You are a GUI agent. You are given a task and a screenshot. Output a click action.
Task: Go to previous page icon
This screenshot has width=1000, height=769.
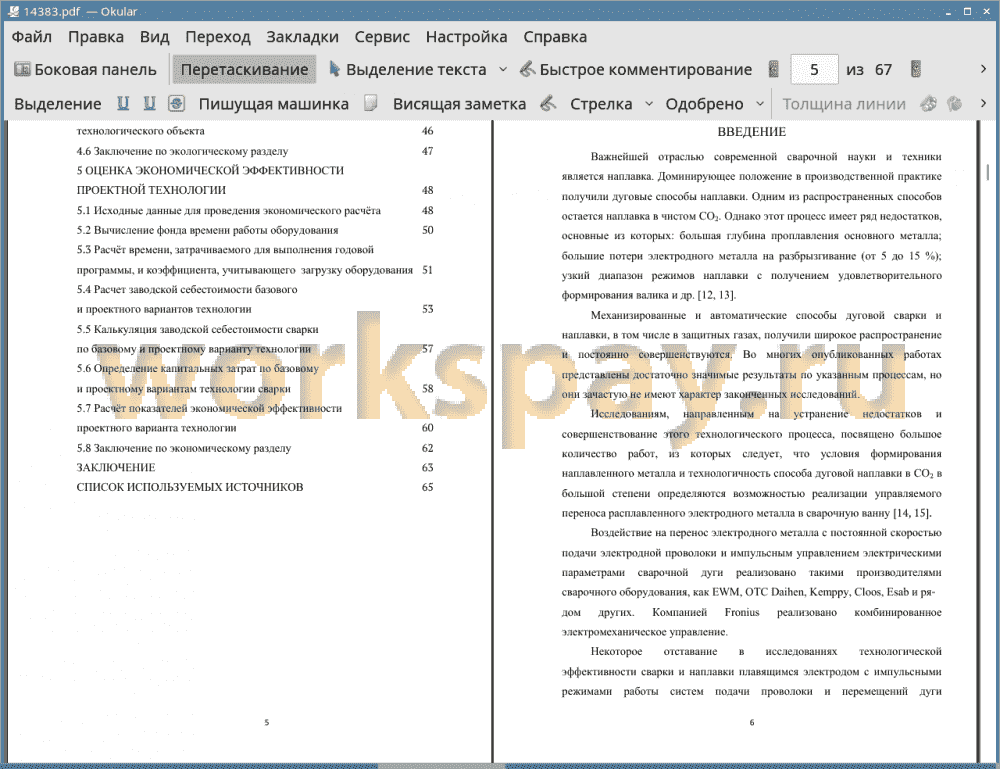[774, 69]
